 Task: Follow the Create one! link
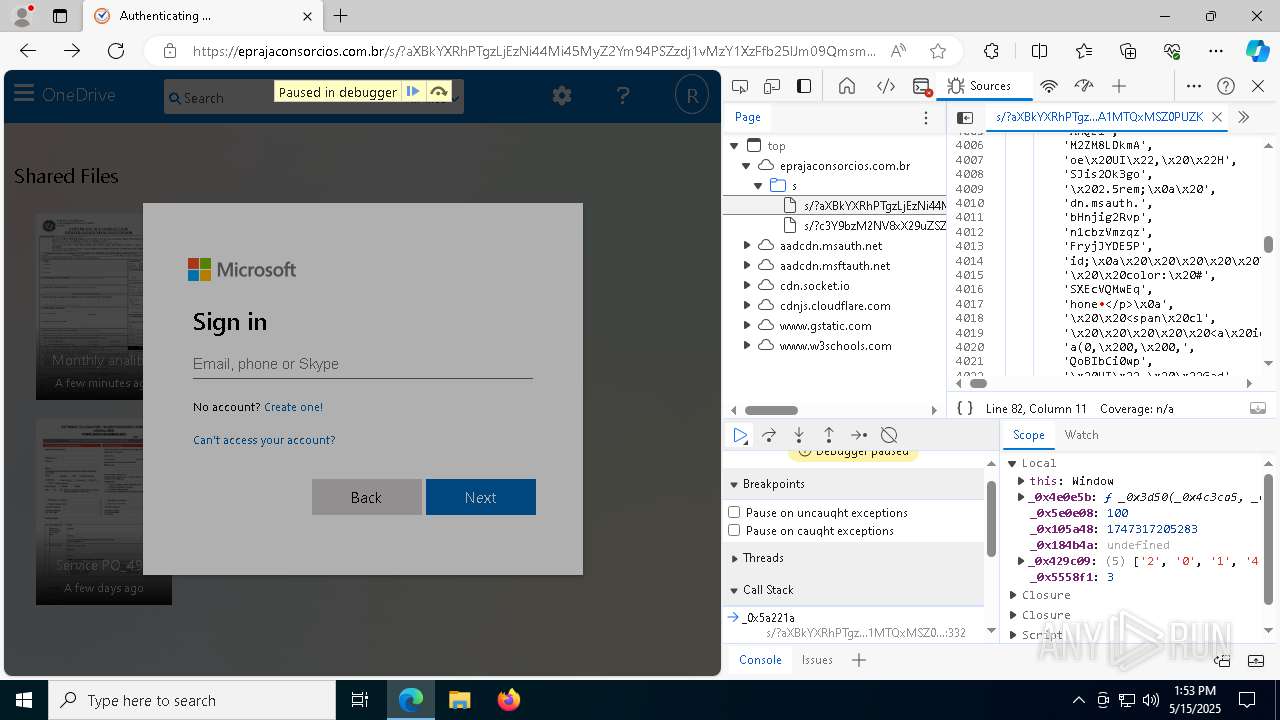tap(293, 407)
